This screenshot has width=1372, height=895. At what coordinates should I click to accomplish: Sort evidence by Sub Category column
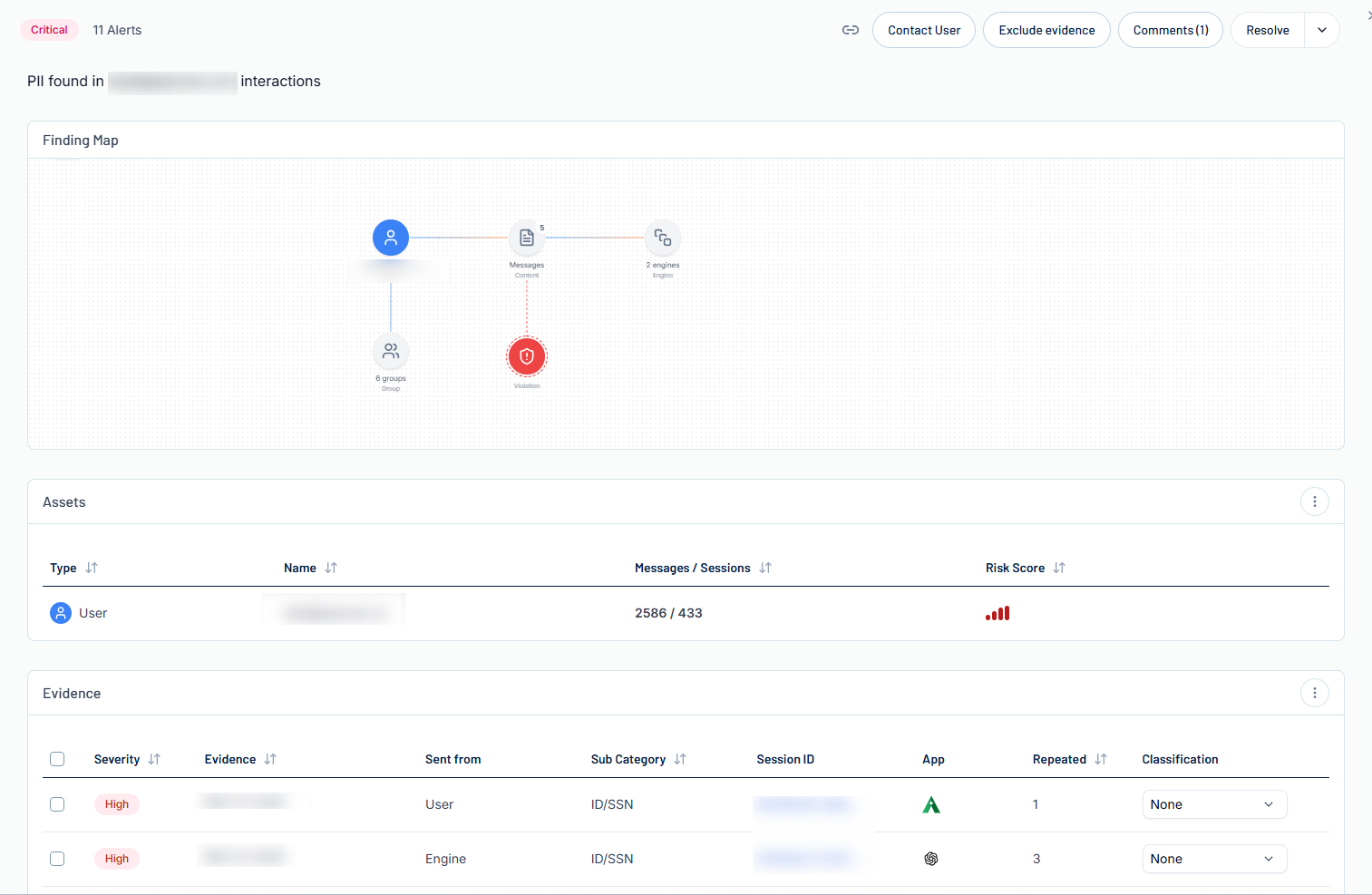coord(680,759)
